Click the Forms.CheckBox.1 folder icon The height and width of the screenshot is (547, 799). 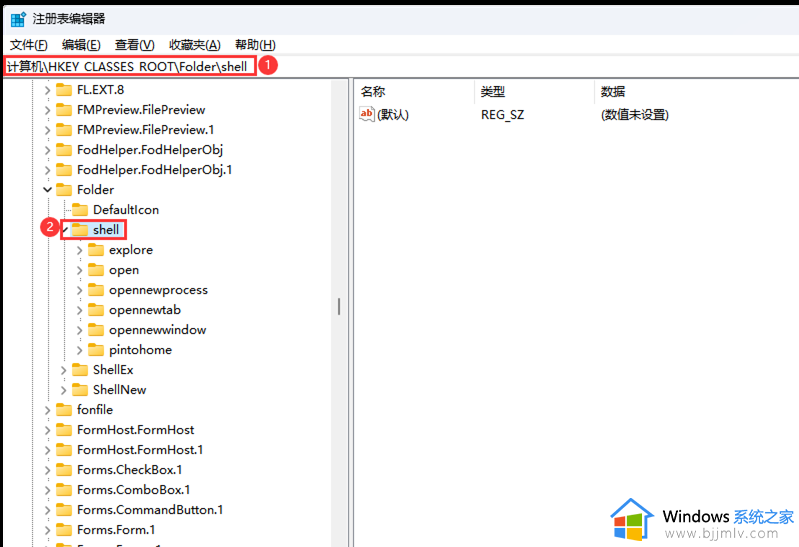coord(64,470)
